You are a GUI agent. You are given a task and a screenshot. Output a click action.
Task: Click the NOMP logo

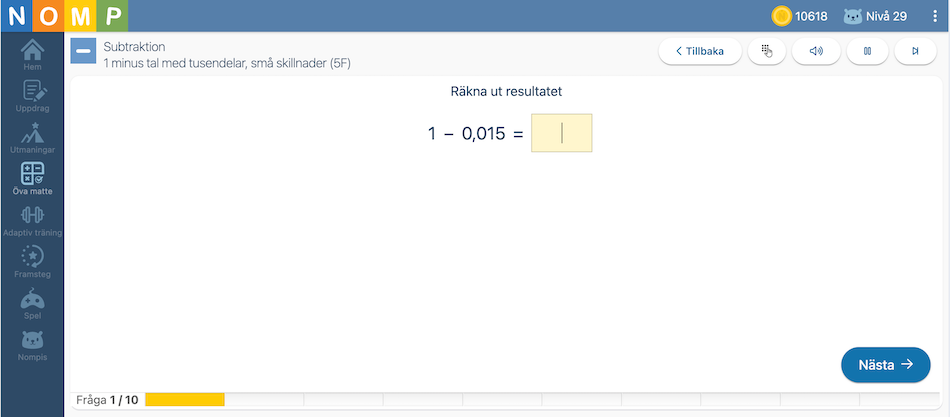[x=64, y=16]
